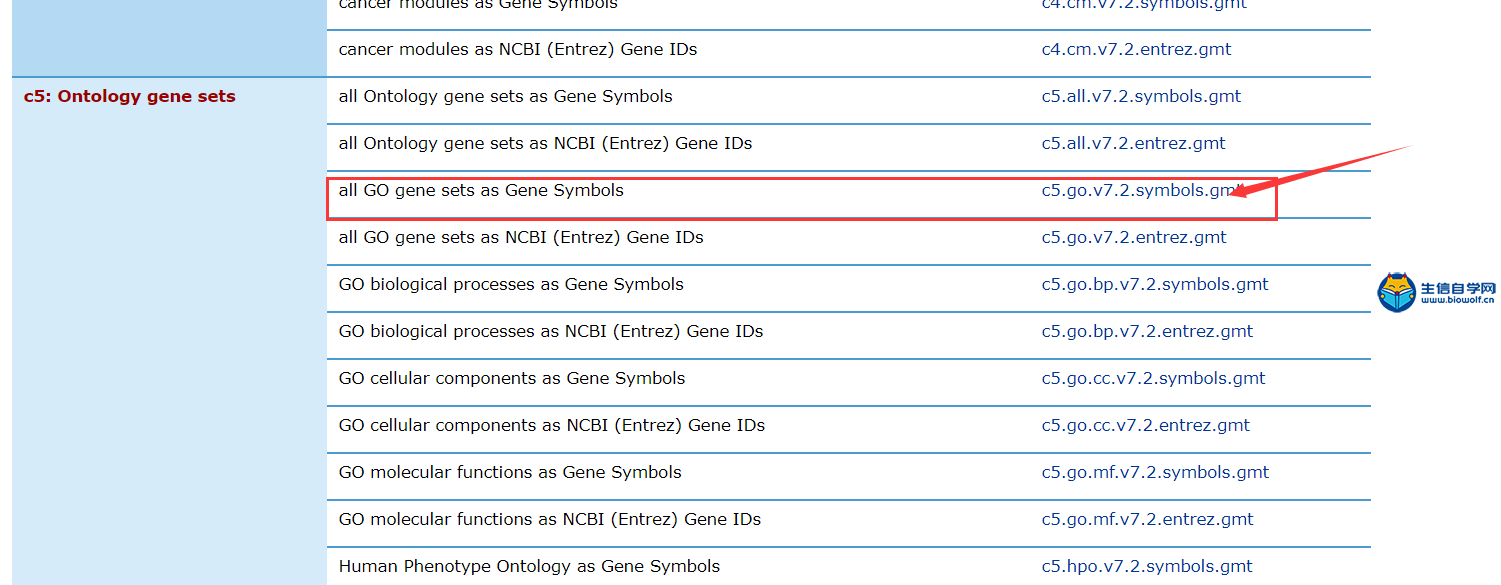The image size is (1501, 585).
Task: Download c5.go.v7.2.entrez.gmt file
Action: pos(1134,238)
